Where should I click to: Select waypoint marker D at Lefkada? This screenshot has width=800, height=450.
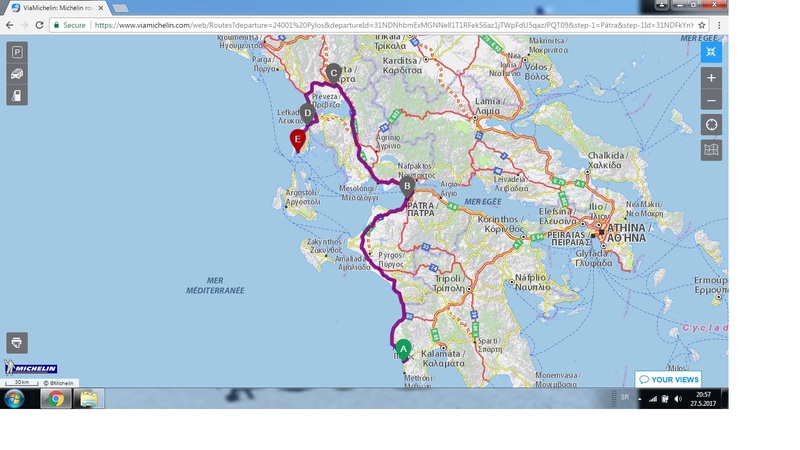308,114
